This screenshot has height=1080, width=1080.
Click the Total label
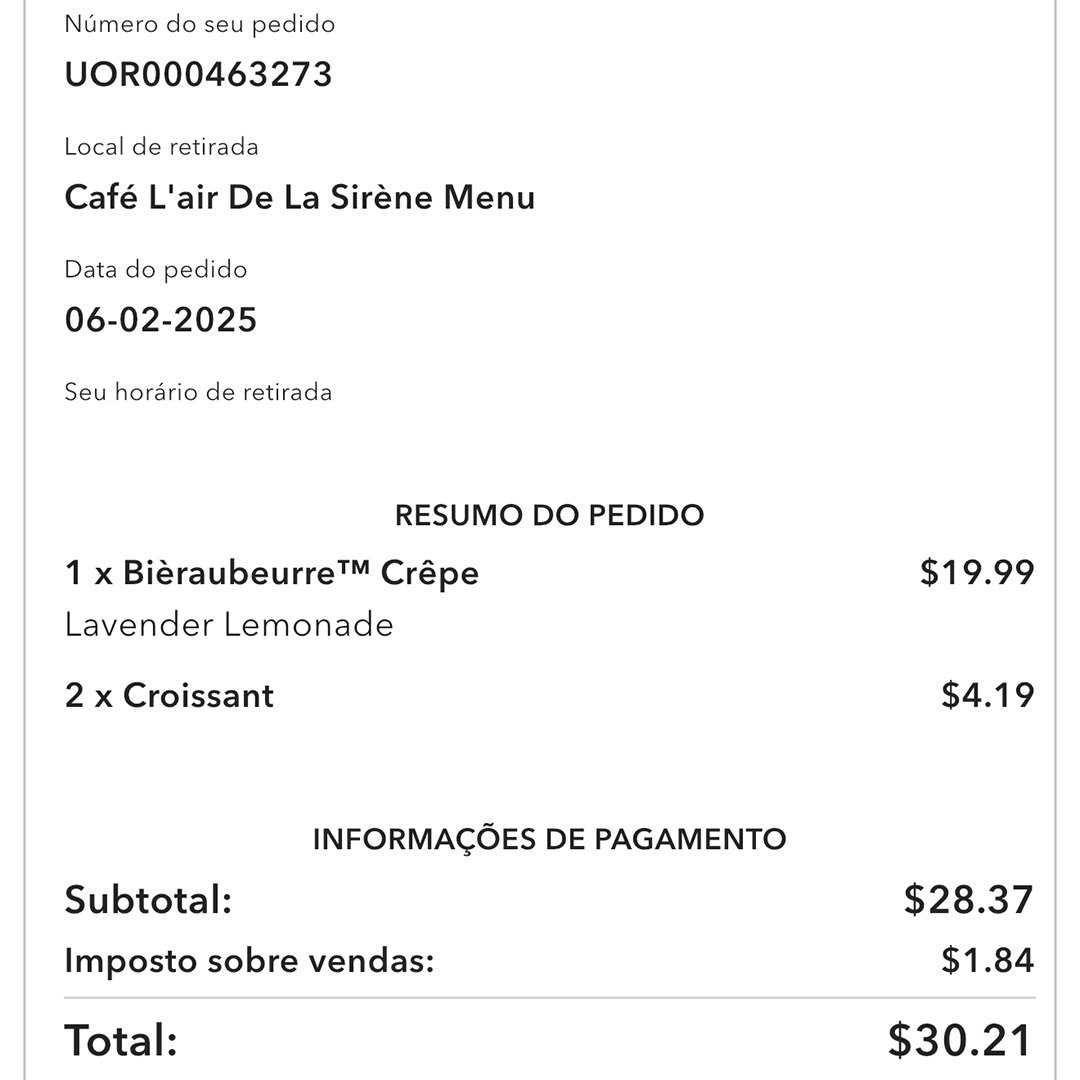121,1040
